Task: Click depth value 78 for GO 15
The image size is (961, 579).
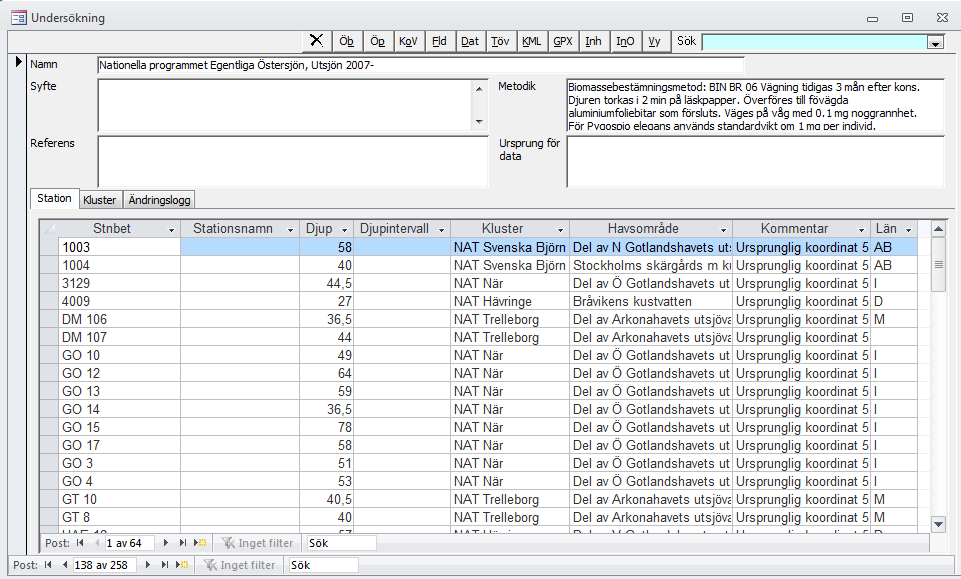Action: point(327,427)
